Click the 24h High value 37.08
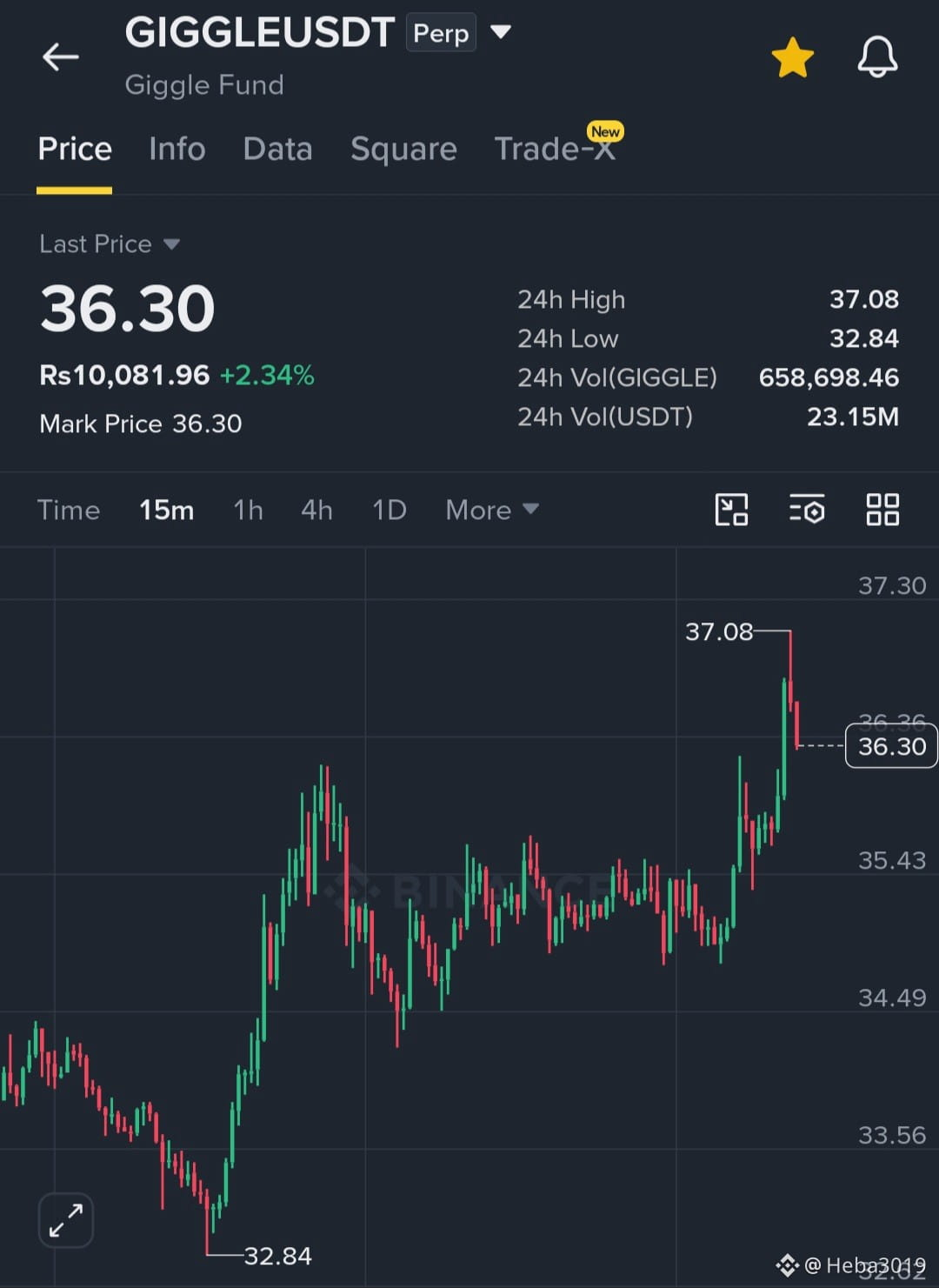Viewport: 939px width, 1288px height. pos(864,299)
